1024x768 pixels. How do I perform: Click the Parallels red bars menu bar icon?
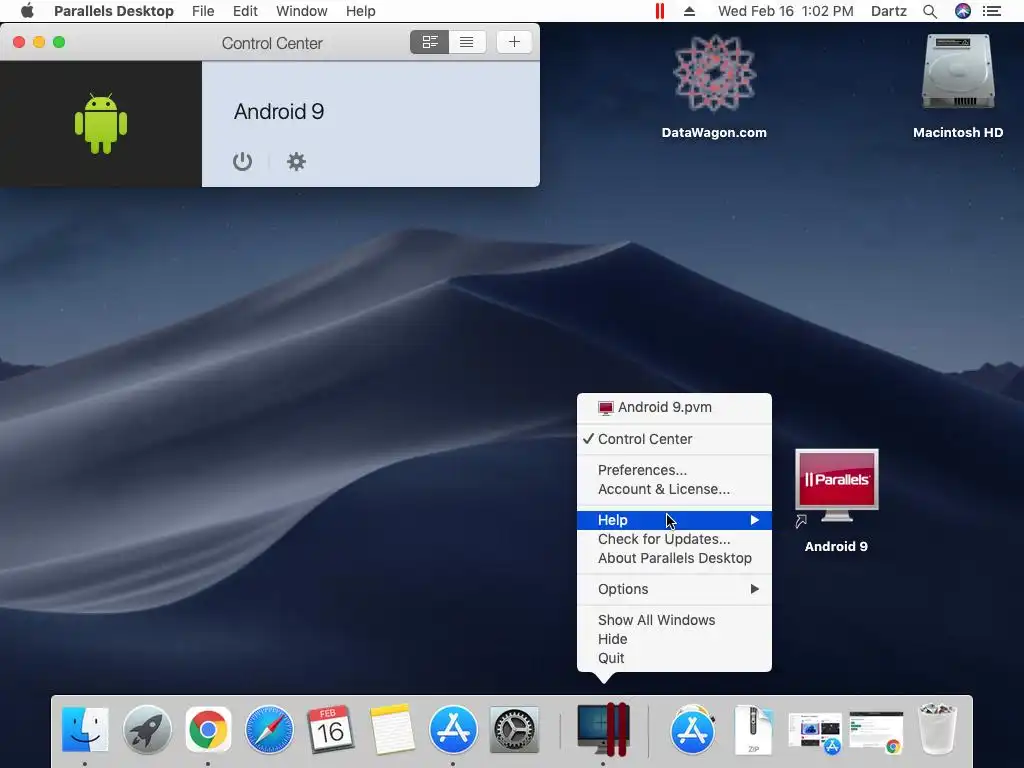click(x=660, y=11)
